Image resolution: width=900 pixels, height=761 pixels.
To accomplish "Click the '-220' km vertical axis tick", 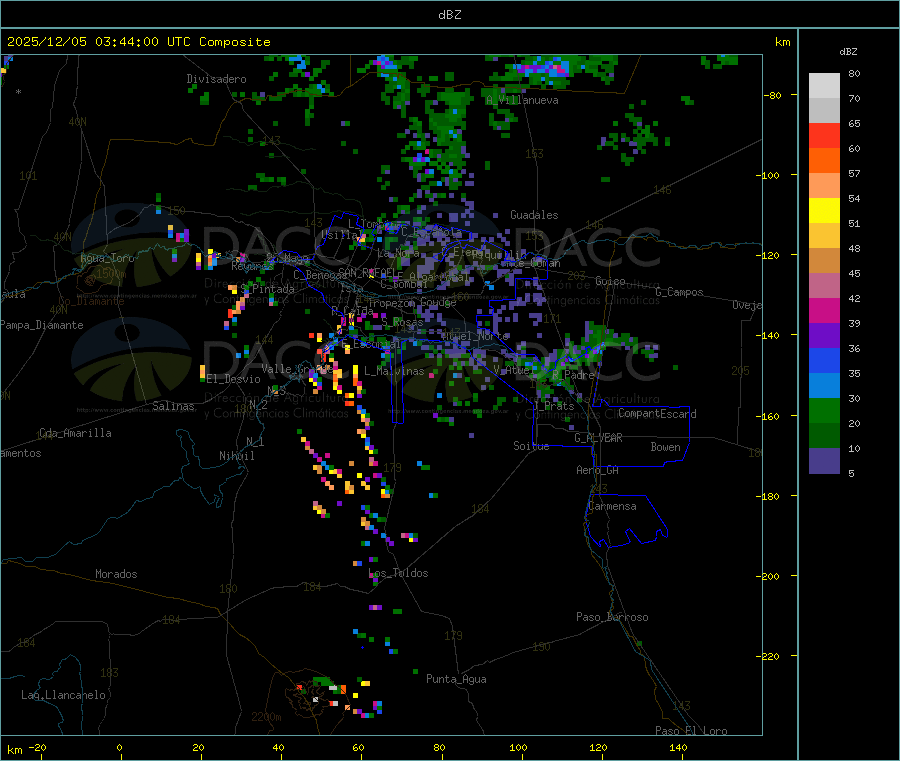I will tap(769, 657).
